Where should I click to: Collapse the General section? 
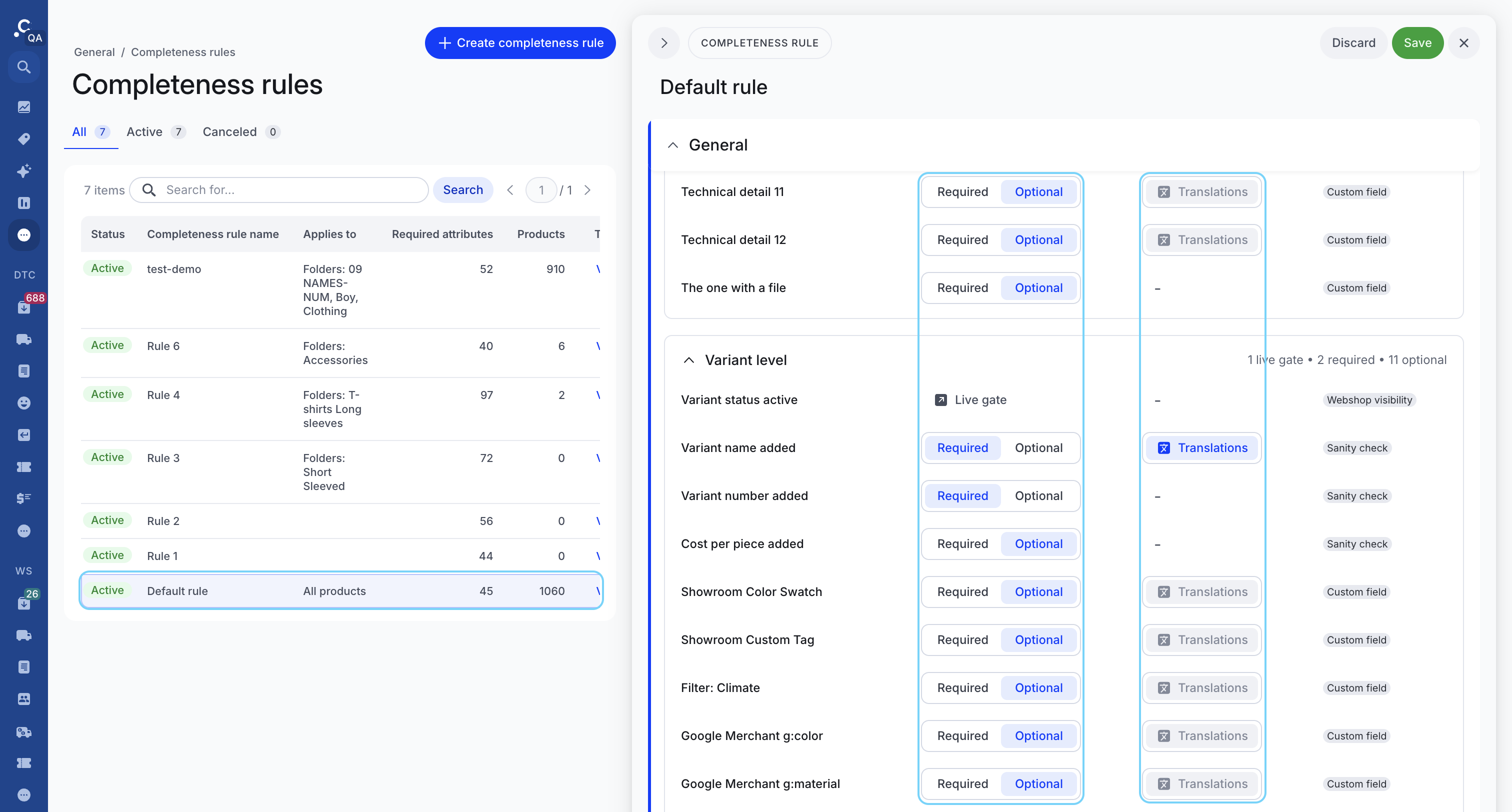[x=672, y=145]
